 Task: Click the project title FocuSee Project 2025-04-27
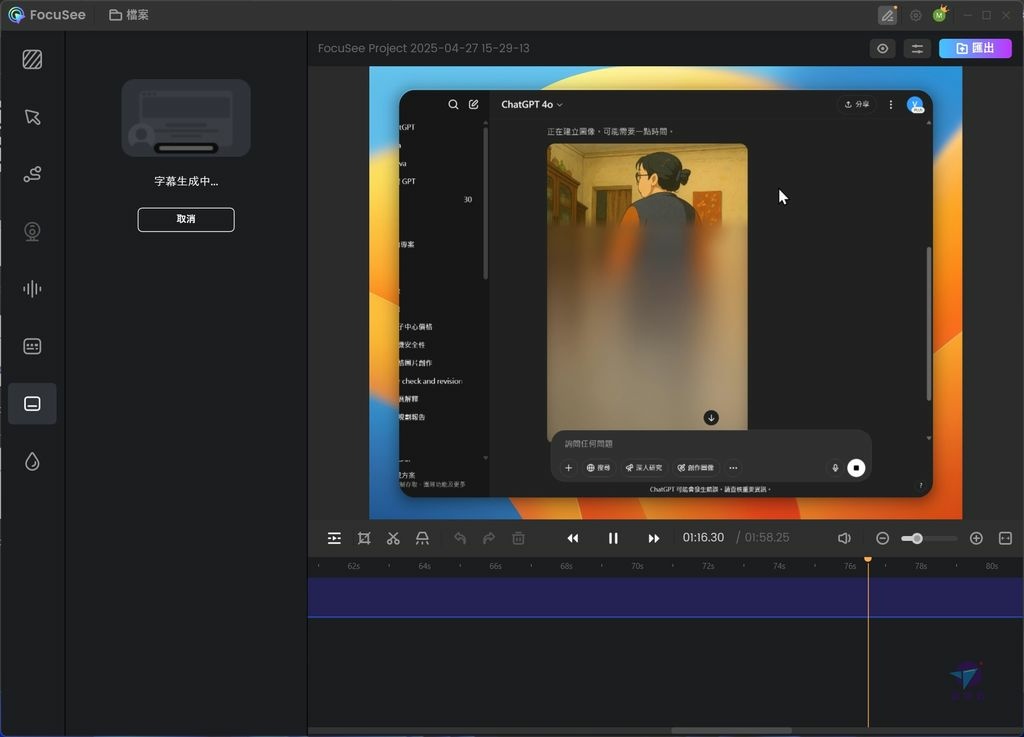(423, 48)
